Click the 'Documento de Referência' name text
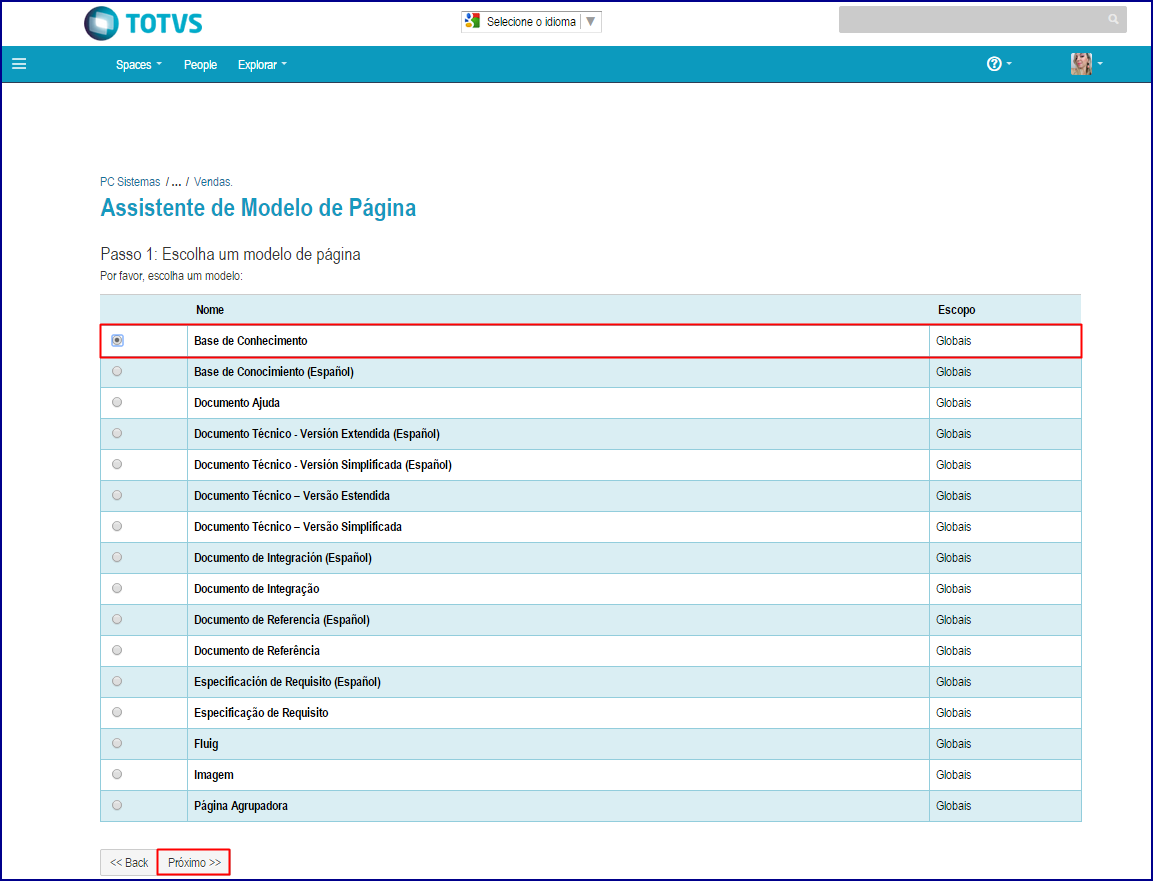1153x881 pixels. [257, 650]
